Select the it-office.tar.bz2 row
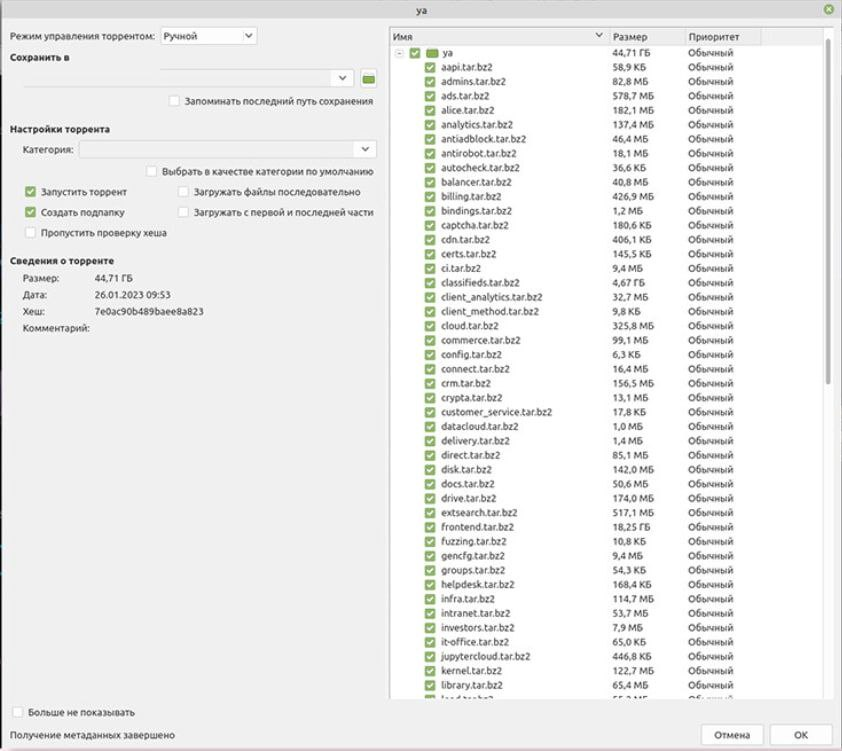 606,642
